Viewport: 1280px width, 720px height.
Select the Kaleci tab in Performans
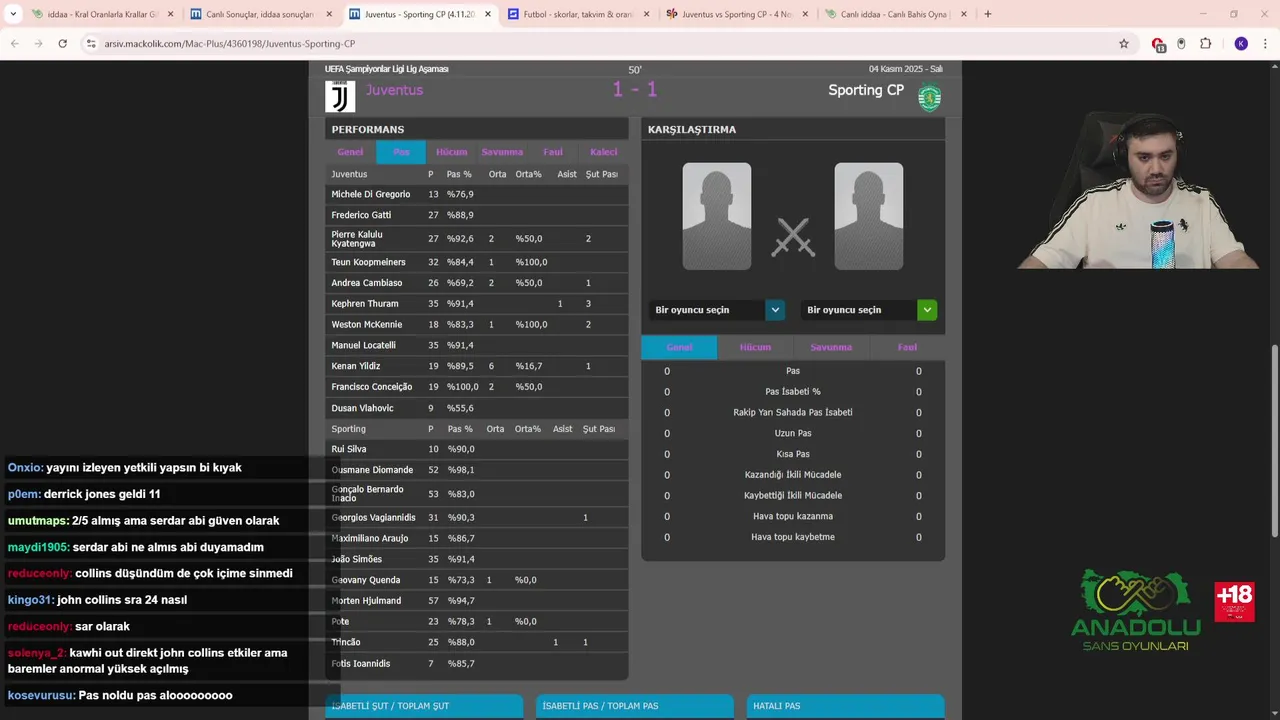pyautogui.click(x=604, y=152)
